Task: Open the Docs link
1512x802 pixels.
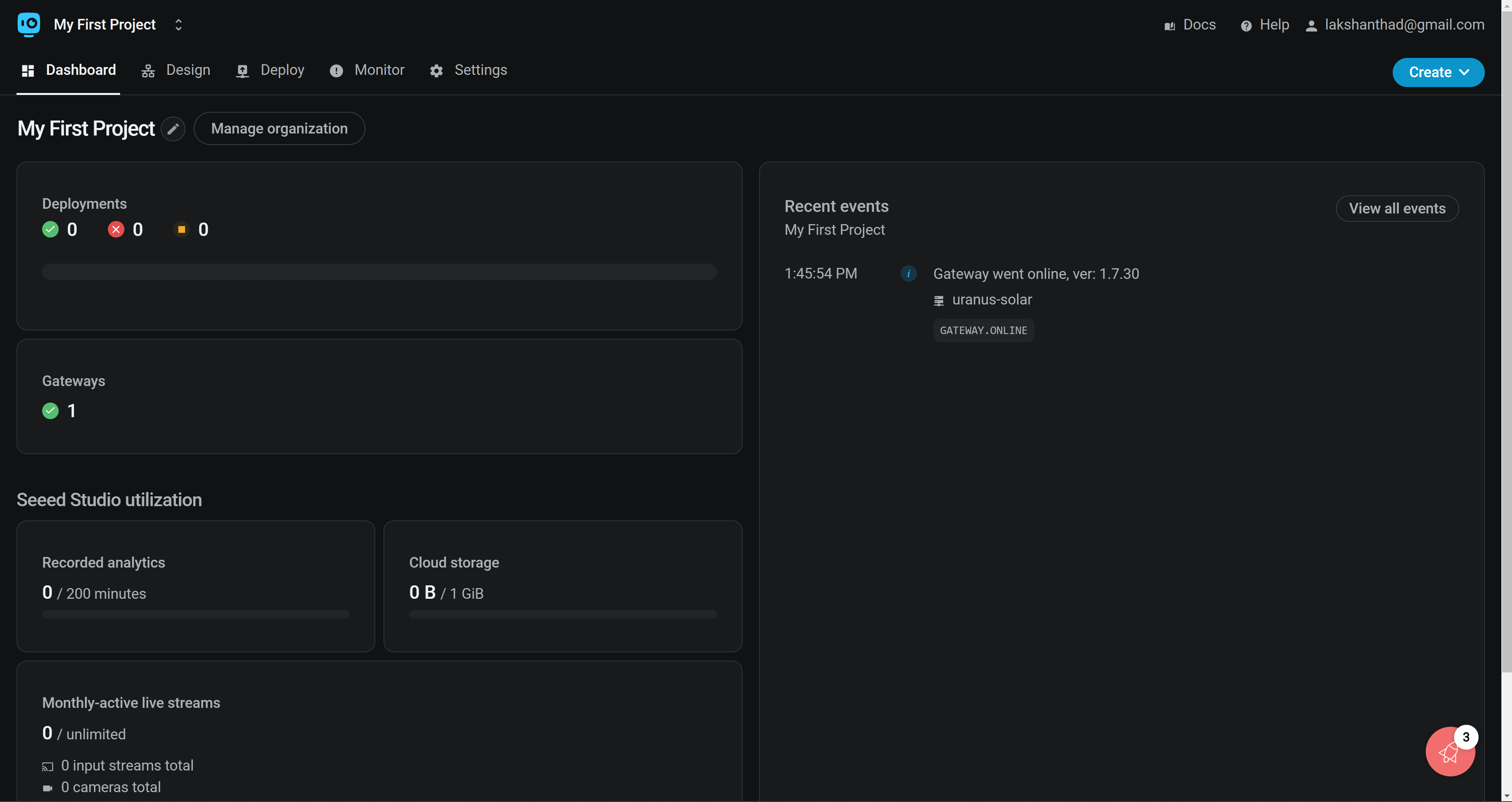Action: click(1190, 25)
